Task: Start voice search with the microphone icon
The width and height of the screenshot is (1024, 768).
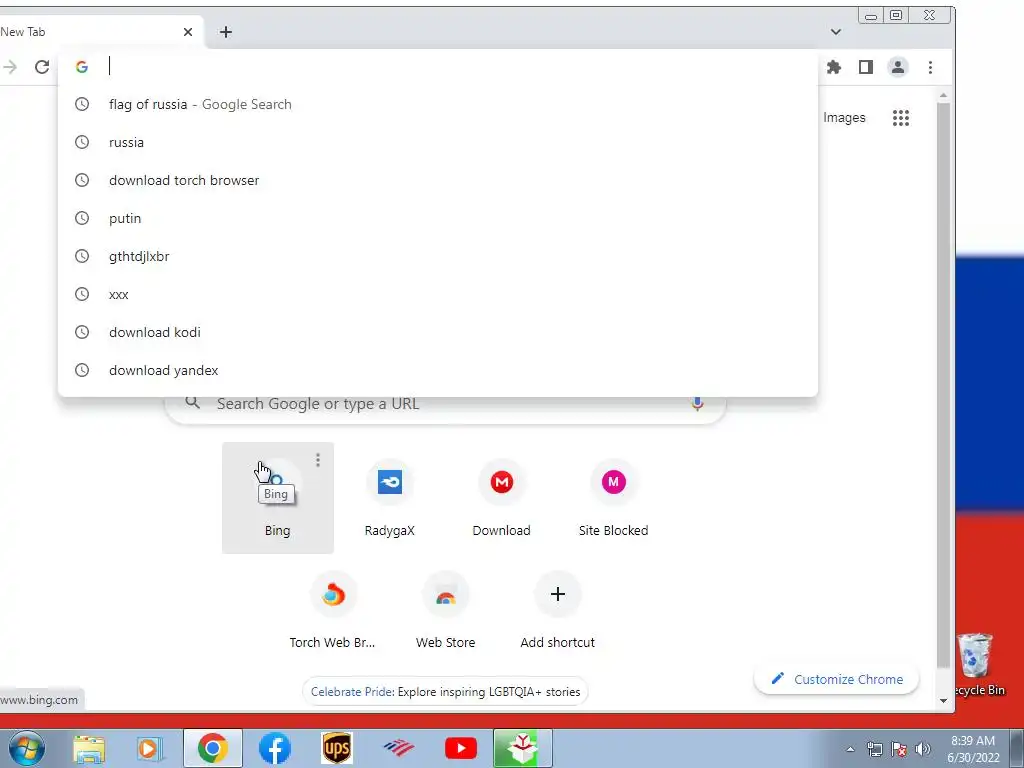Action: (697, 404)
